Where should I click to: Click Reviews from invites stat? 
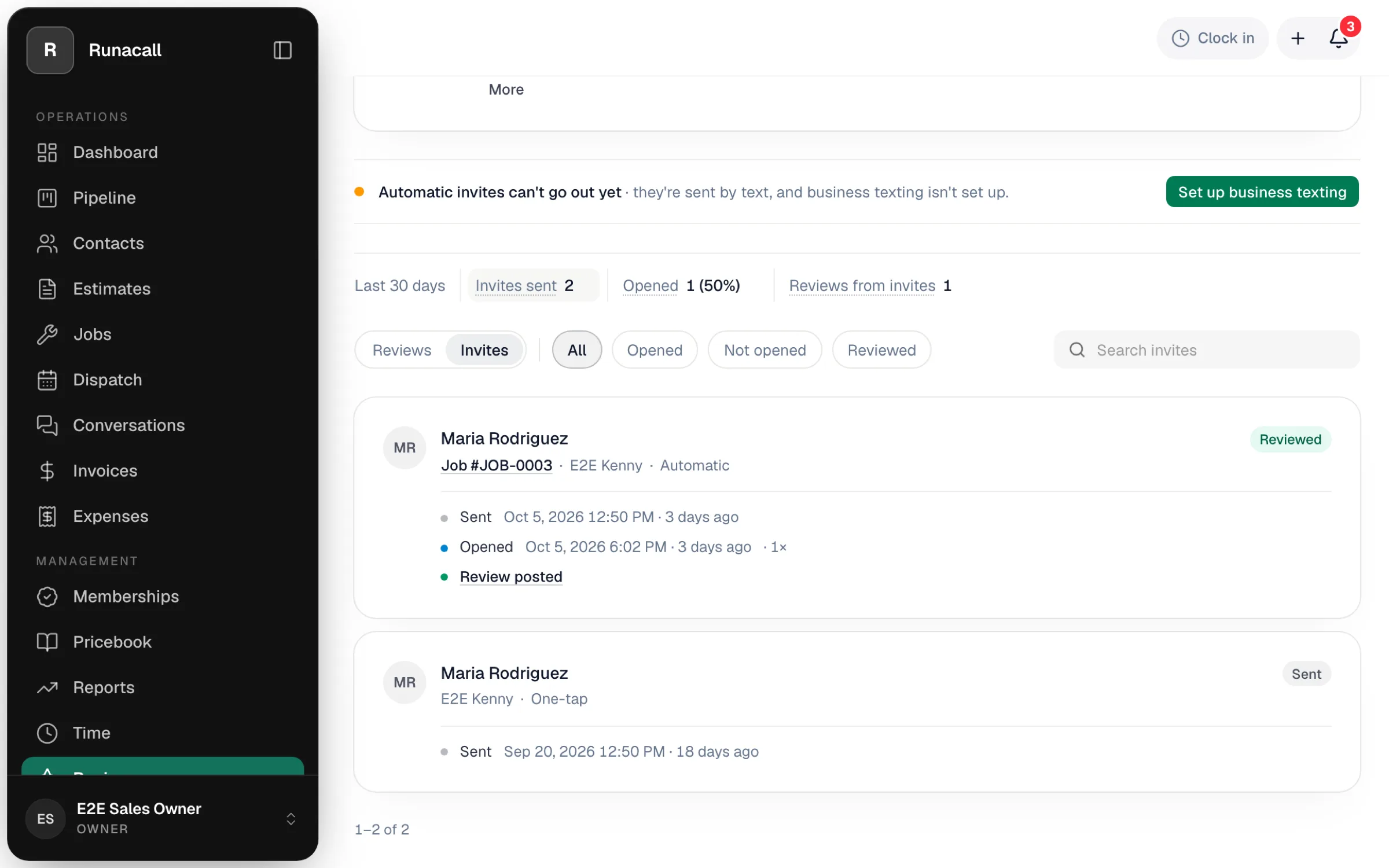[870, 285]
